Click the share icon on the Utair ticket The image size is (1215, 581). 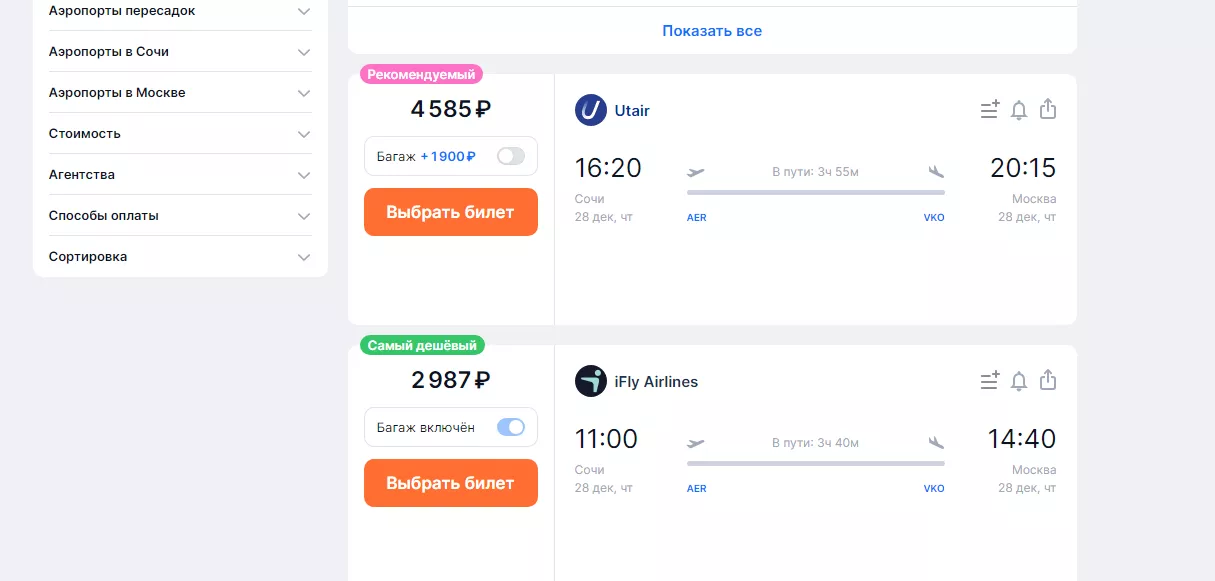coord(1048,109)
